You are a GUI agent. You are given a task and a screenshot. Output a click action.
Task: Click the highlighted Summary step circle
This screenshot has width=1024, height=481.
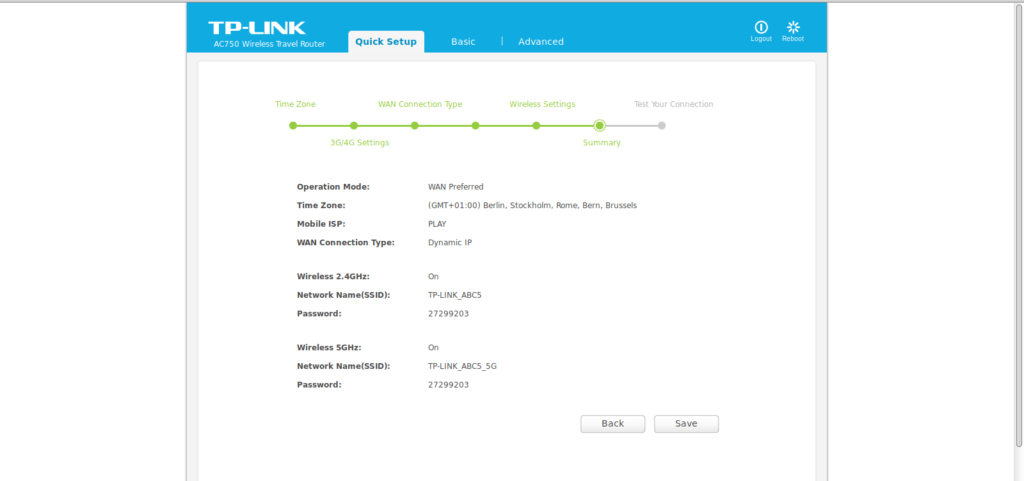599,126
